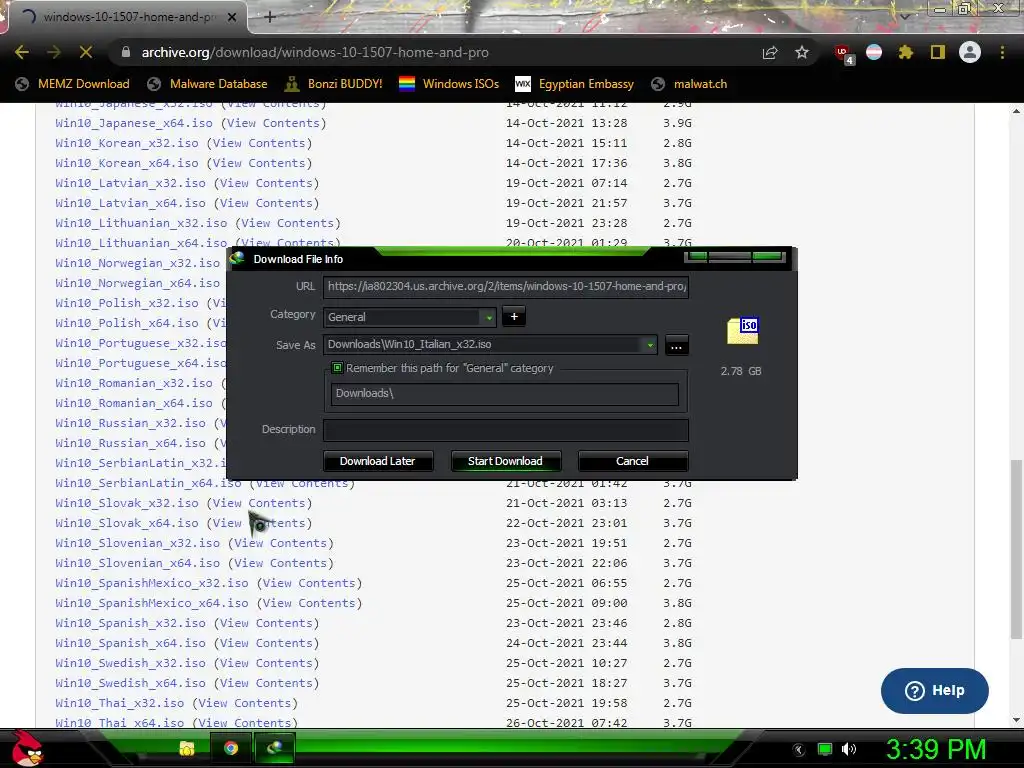Toggle the browser side panel icon
This screenshot has height=768, width=1024.
click(x=938, y=52)
